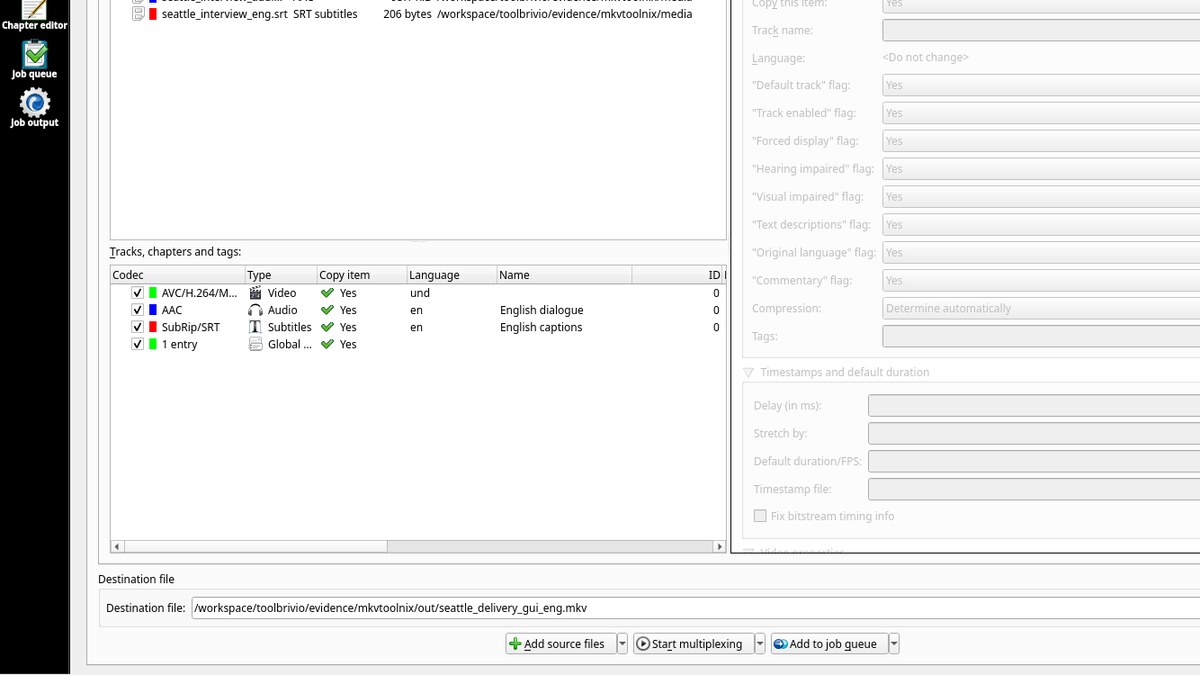This screenshot has height=675, width=1200.
Task: Open the Chapter editor tool
Action: click(x=34, y=15)
